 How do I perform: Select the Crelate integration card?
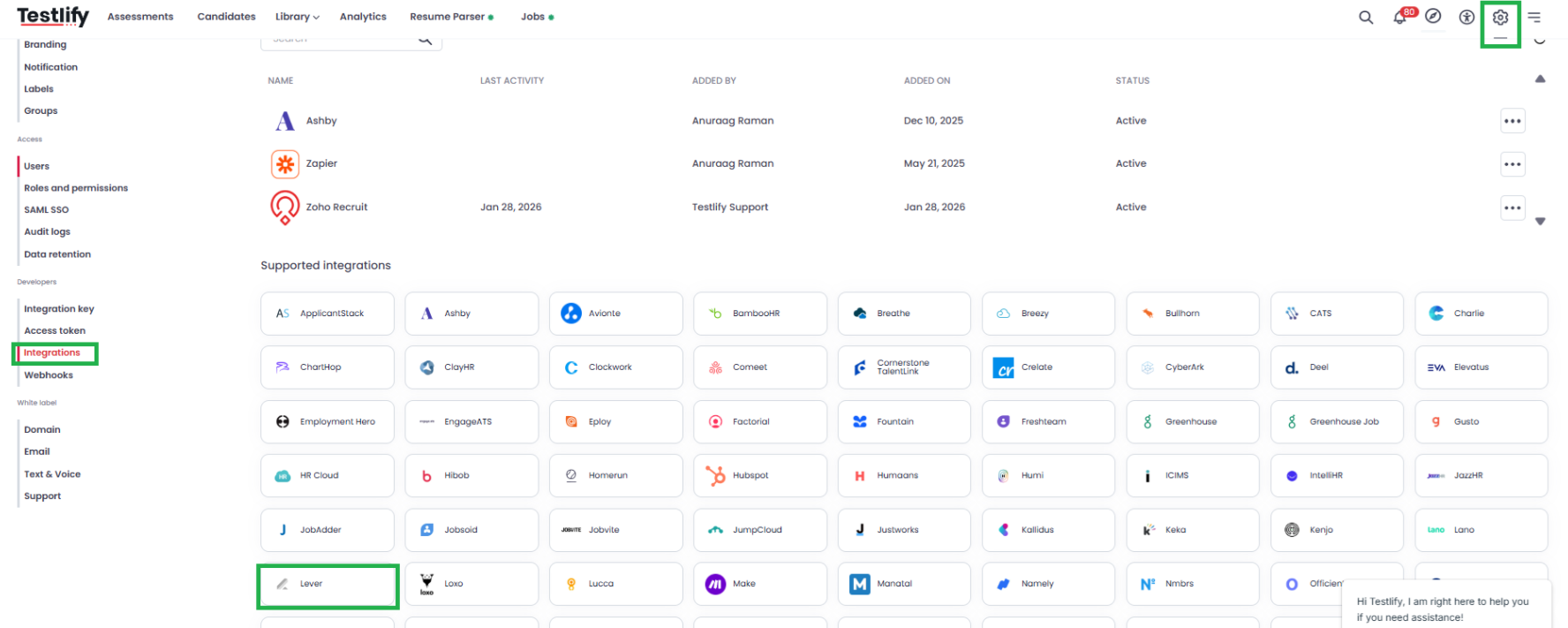point(1048,367)
